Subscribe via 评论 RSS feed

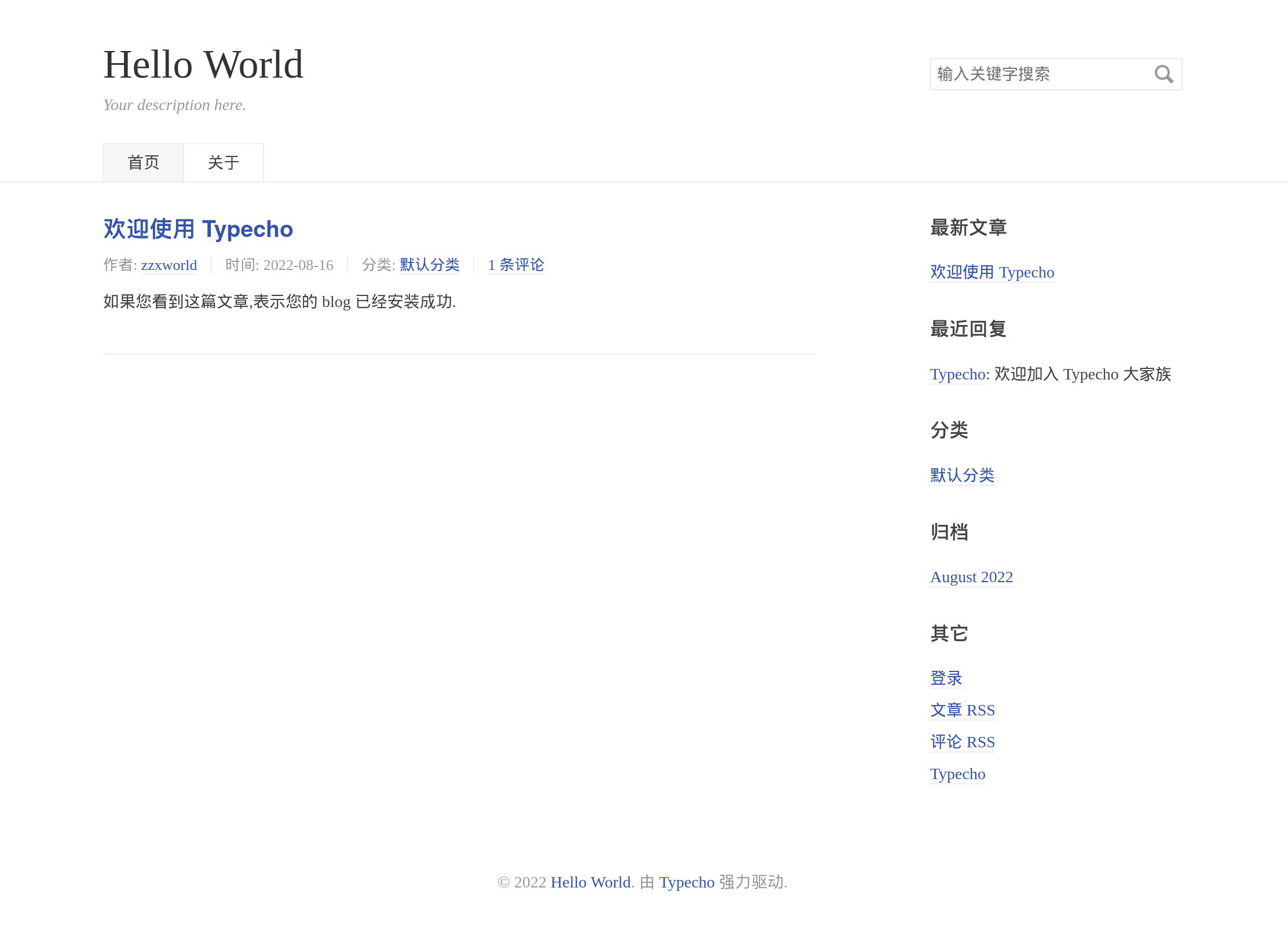point(963,742)
